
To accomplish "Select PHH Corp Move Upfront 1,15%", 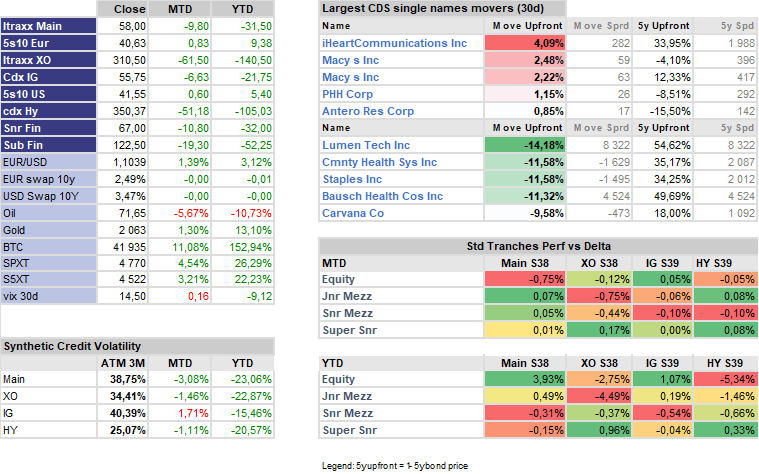I will point(525,94).
